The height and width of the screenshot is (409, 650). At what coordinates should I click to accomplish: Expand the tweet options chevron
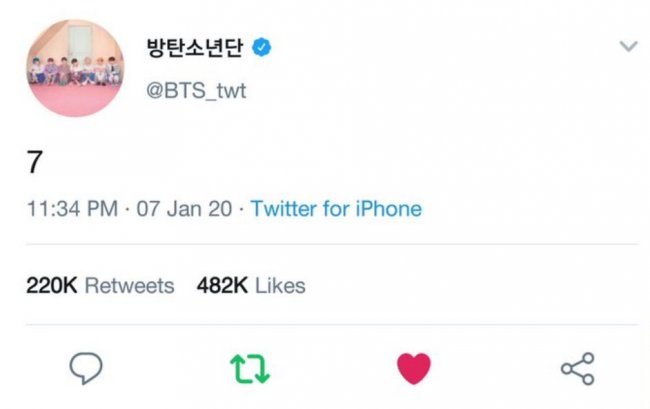click(628, 47)
